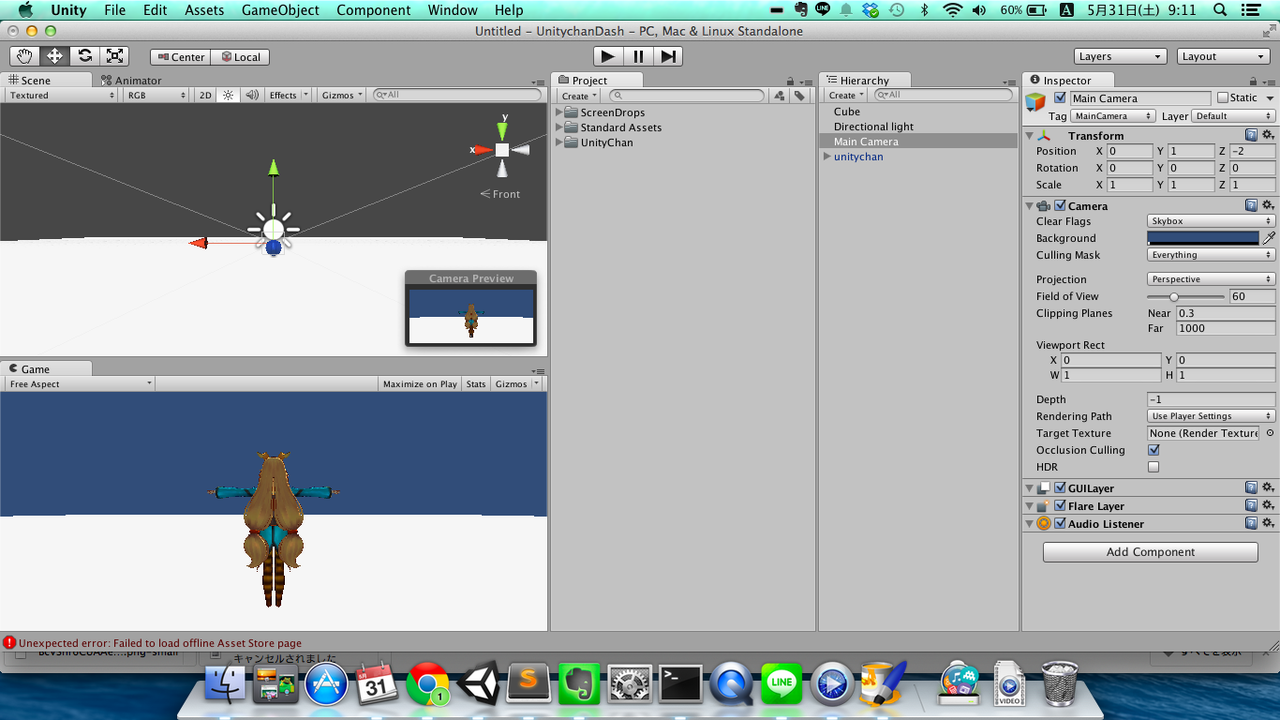
Task: Expand unitychan in Hierarchy
Action: (x=827, y=156)
